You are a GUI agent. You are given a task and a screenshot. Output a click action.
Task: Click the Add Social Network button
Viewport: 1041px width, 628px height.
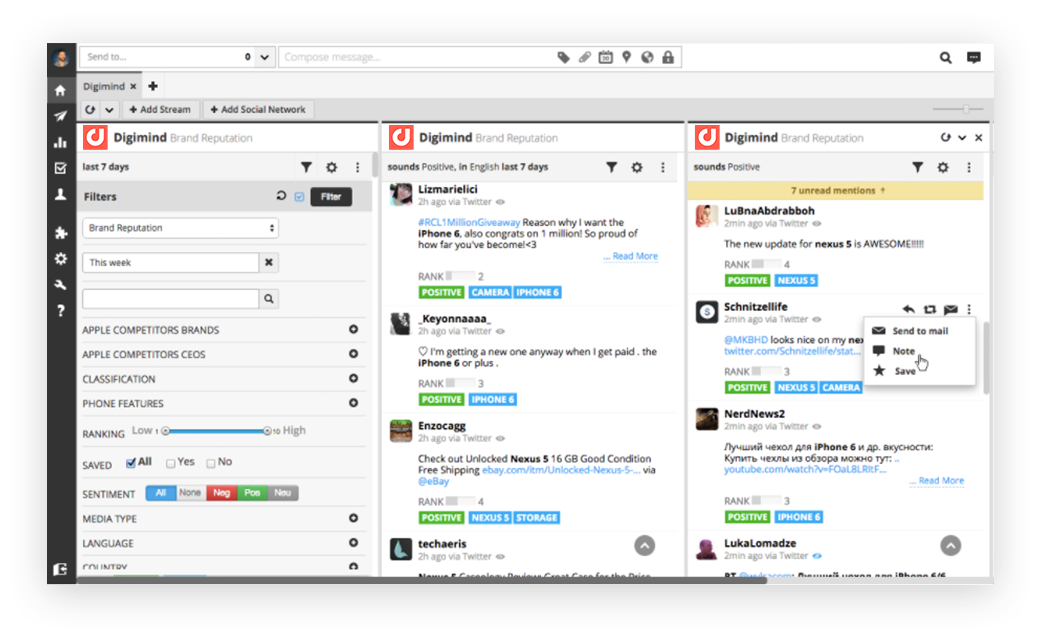point(258,110)
